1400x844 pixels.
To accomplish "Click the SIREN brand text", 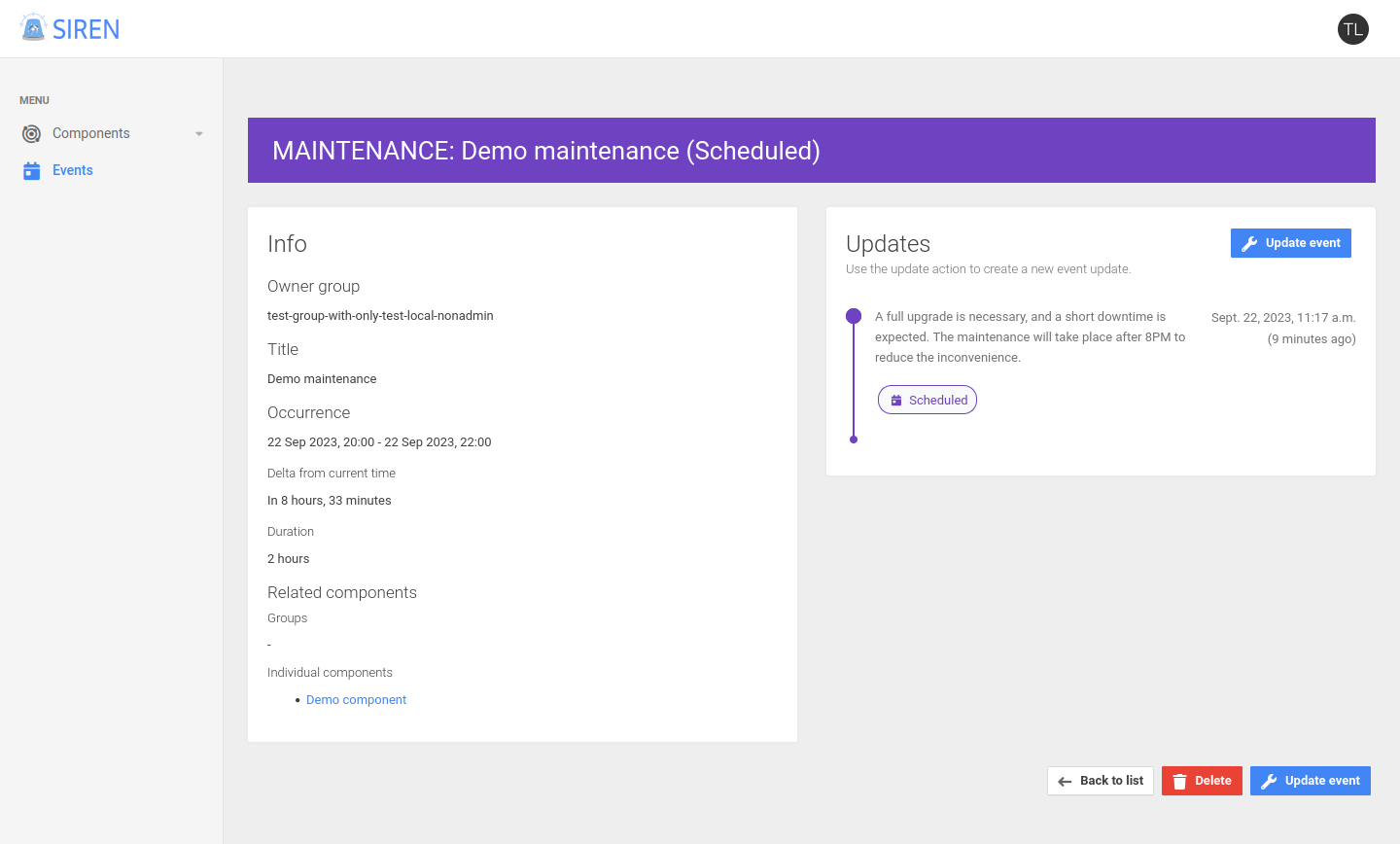I will (87, 29).
